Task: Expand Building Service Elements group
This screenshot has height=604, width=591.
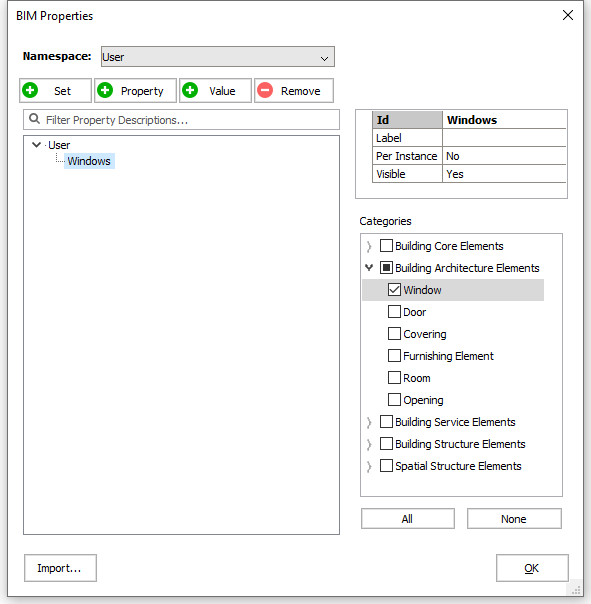Action: tap(369, 422)
